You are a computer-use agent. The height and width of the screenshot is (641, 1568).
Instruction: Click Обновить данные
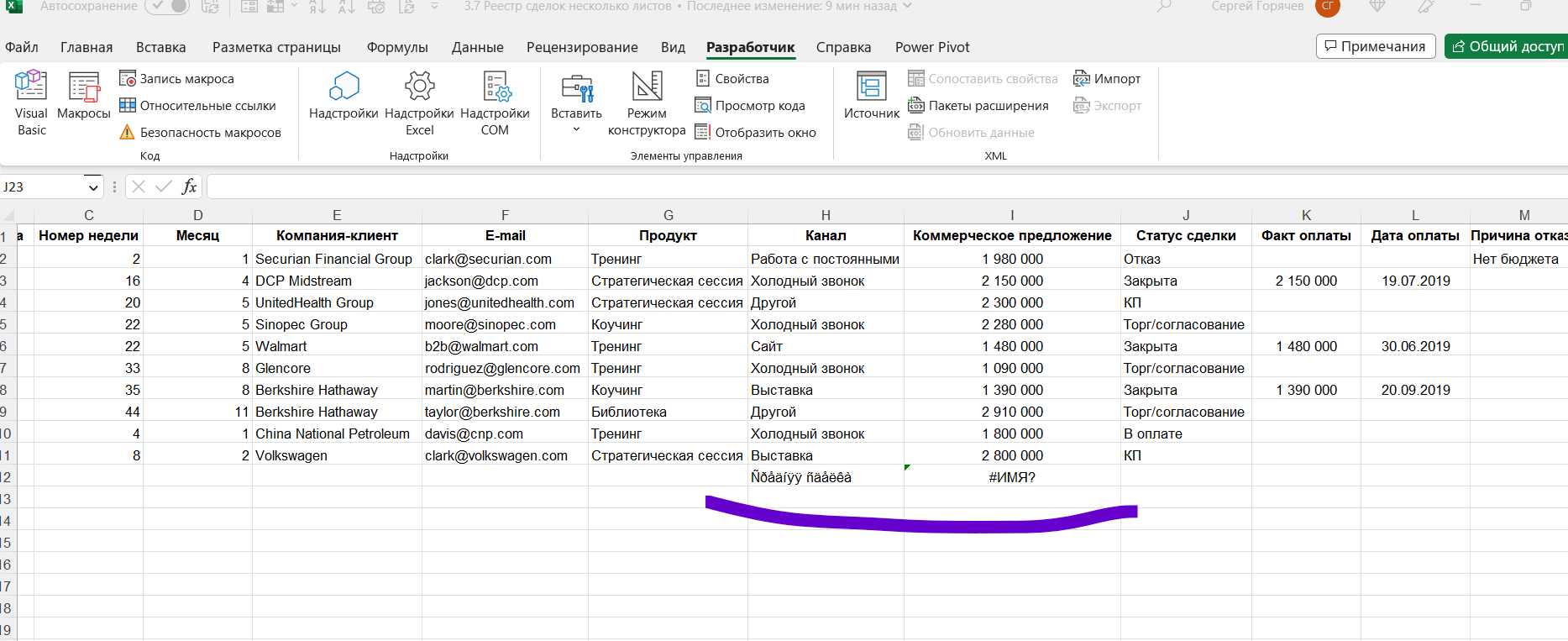[x=971, y=132]
